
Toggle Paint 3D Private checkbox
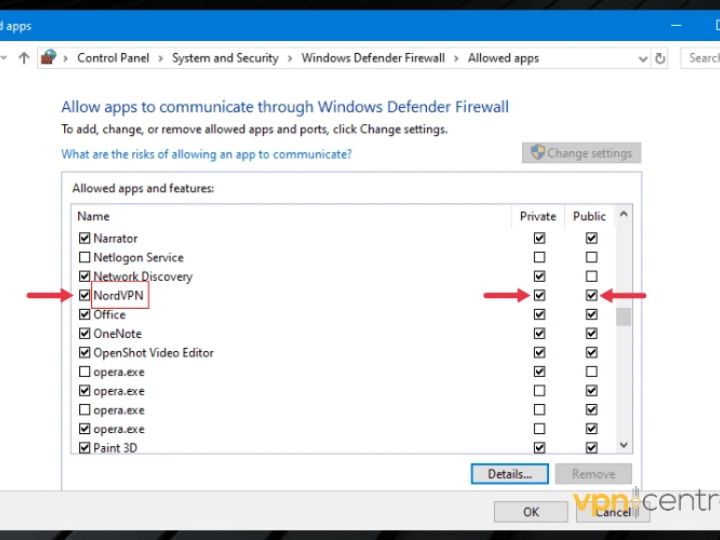(x=540, y=448)
